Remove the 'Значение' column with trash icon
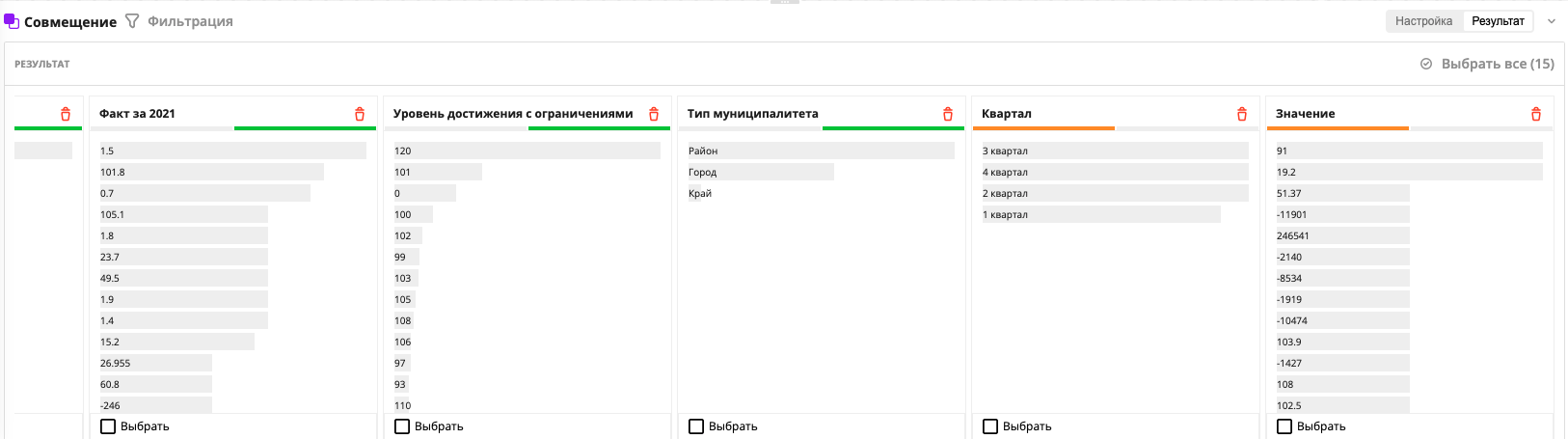The width and height of the screenshot is (1568, 439). (1536, 114)
